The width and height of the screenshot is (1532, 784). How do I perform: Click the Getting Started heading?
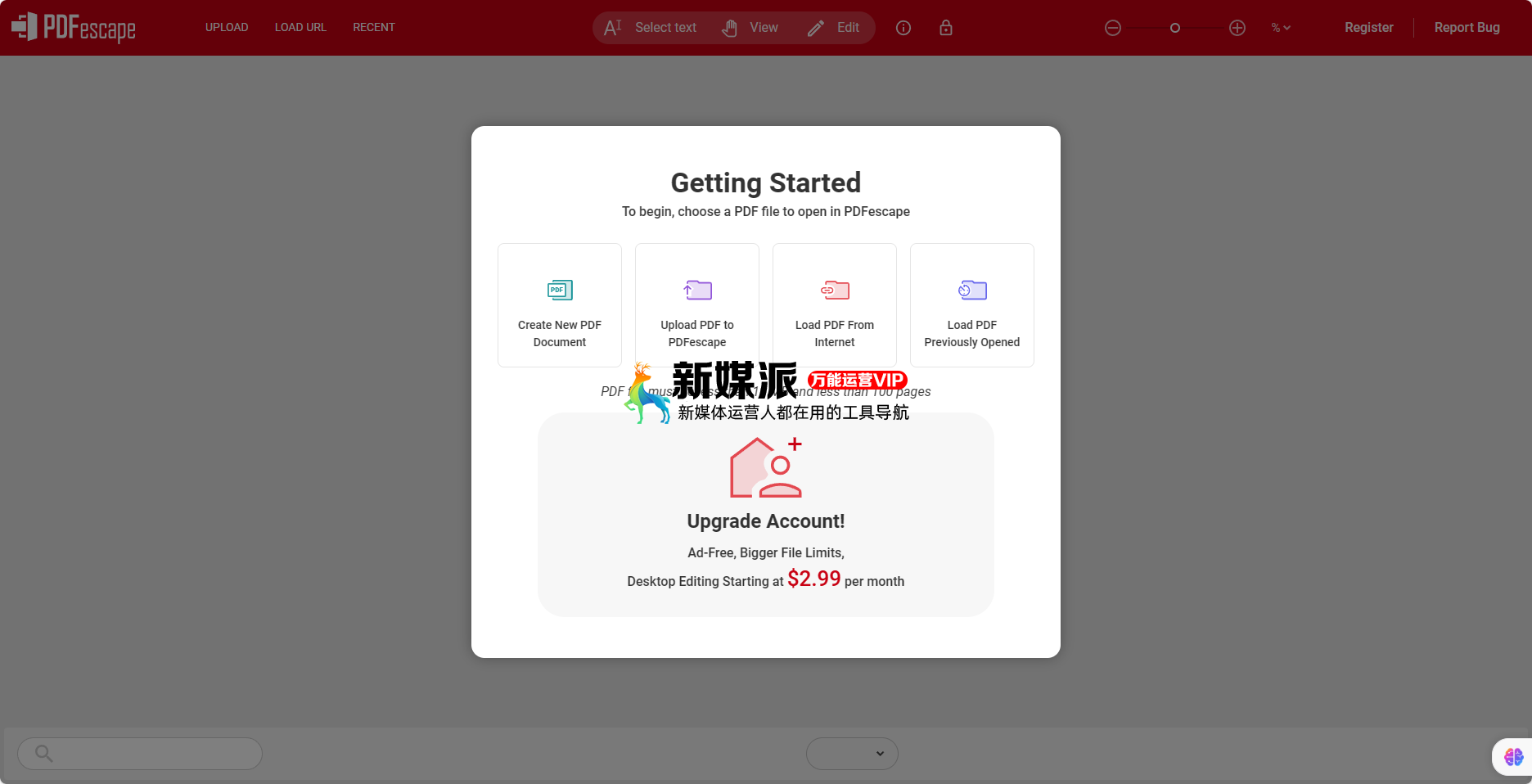(x=766, y=182)
